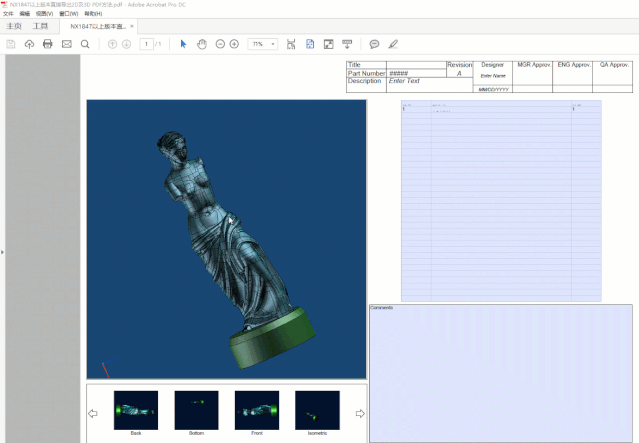Expand the left navigation pane arrow
639x443 pixels.
click(2, 252)
